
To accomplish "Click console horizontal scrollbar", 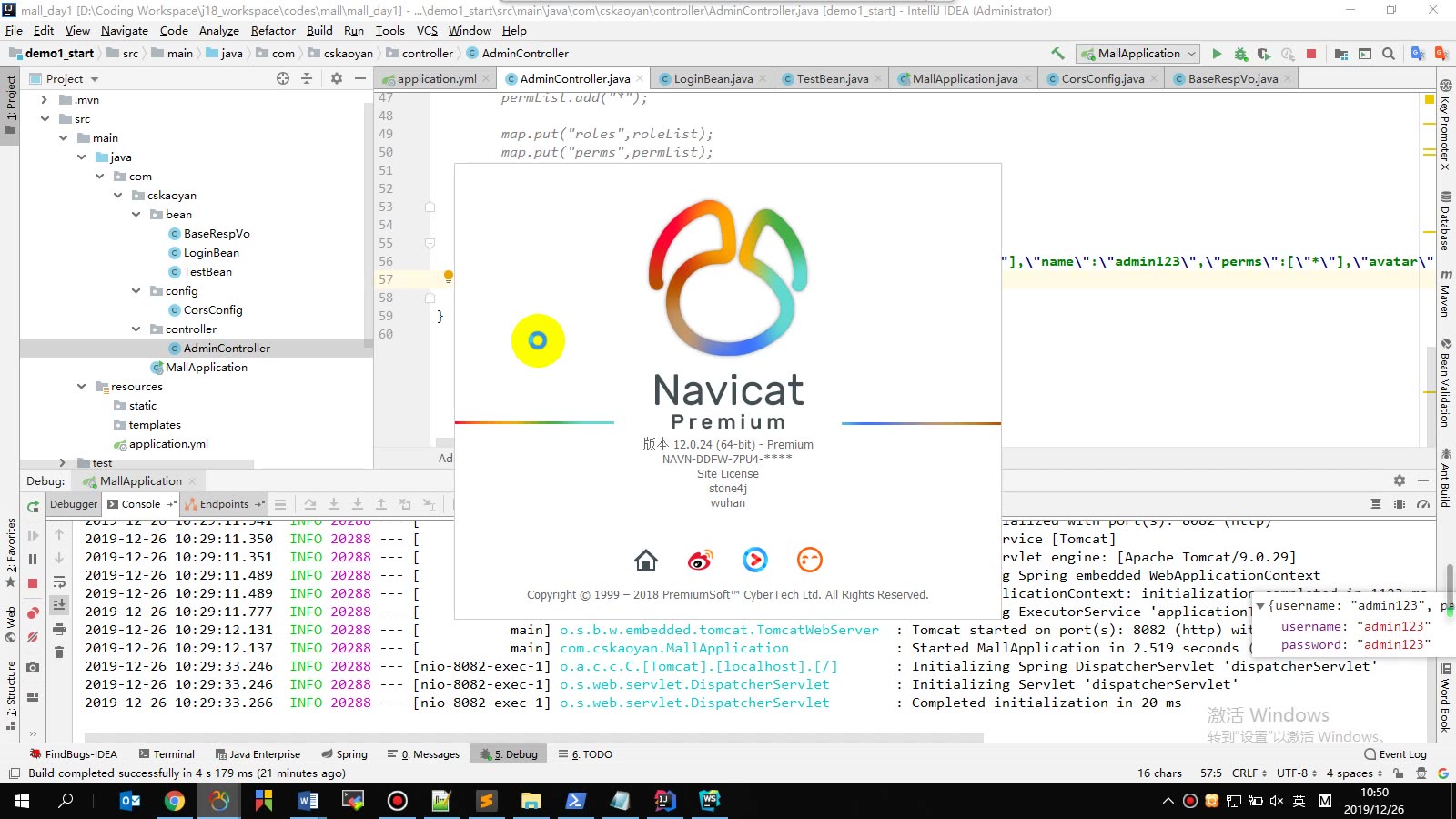I will pyautogui.click(x=533, y=737).
